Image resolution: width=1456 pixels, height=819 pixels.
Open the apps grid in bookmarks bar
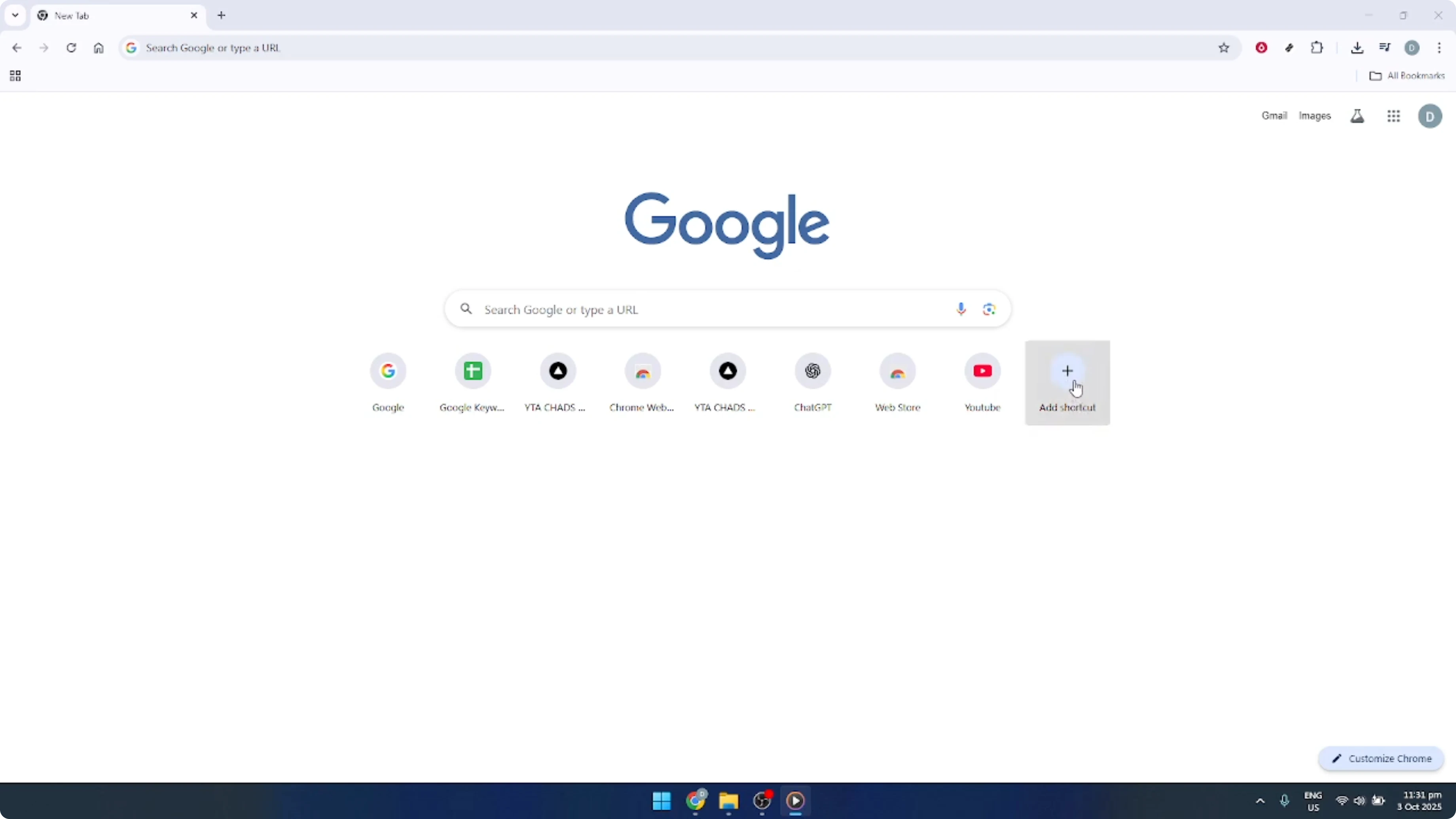pyautogui.click(x=15, y=76)
